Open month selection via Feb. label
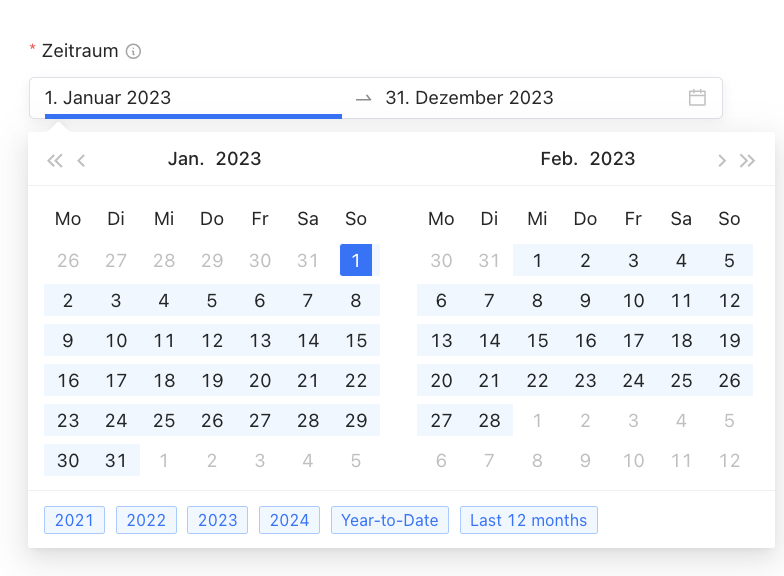784x576 pixels. tap(559, 159)
